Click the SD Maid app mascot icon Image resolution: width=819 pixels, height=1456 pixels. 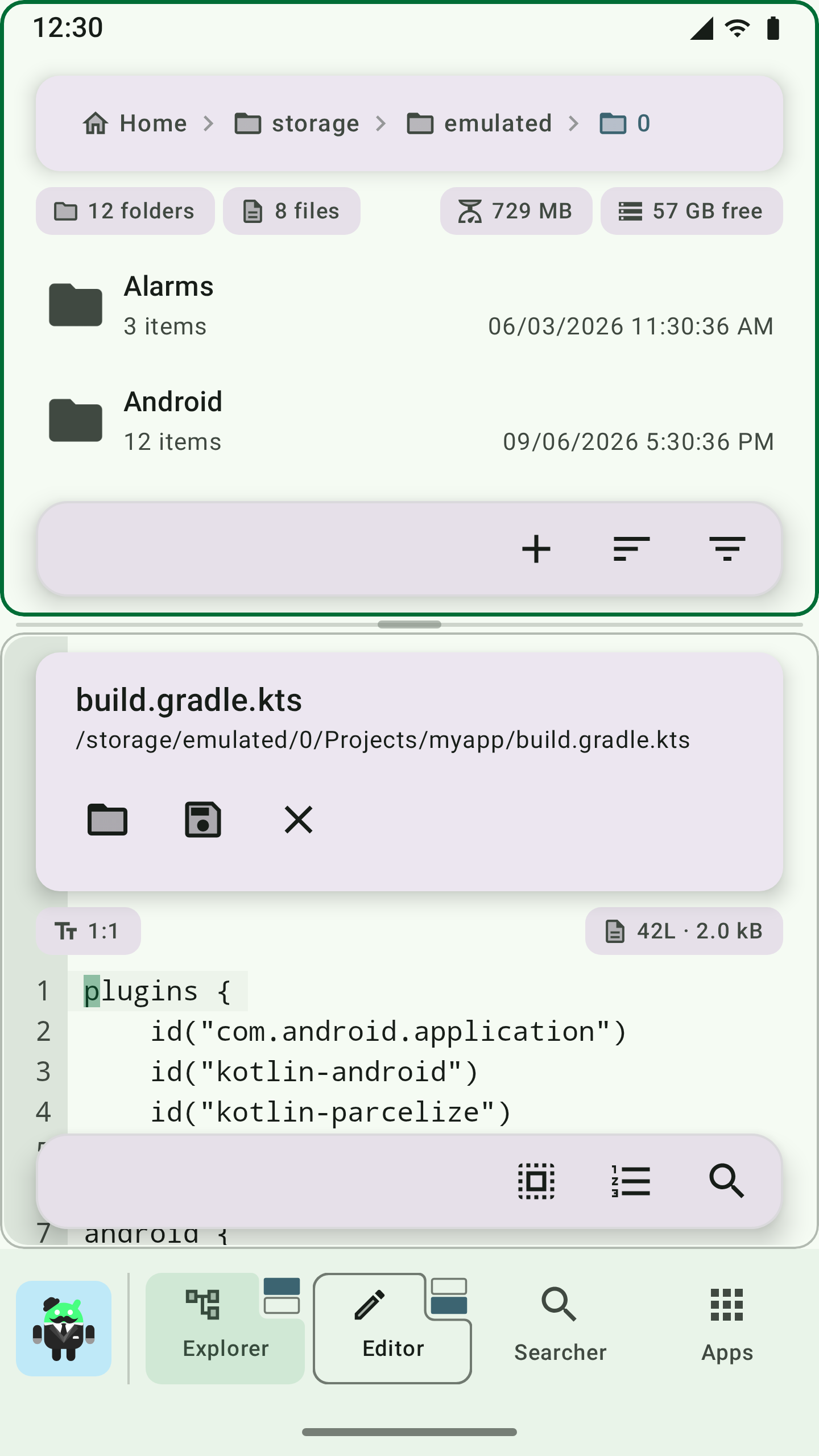(x=64, y=1329)
